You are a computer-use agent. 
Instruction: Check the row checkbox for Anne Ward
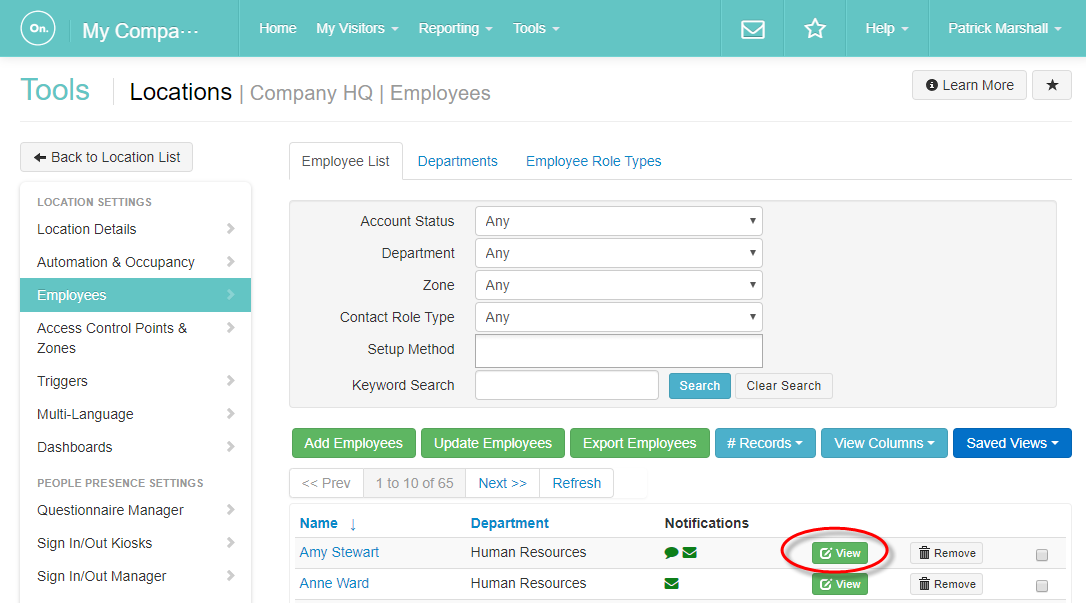1042,584
